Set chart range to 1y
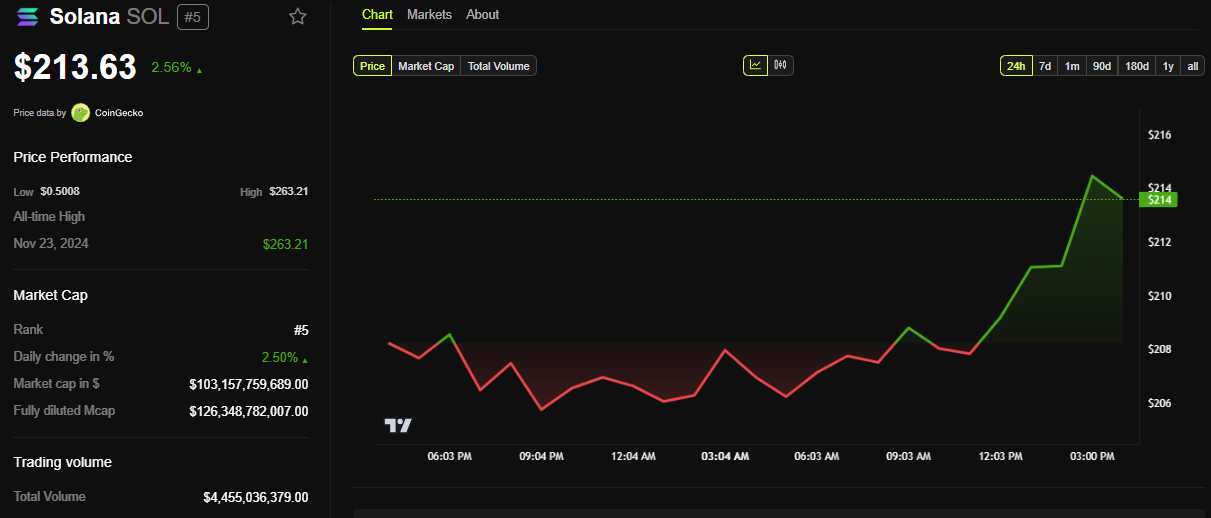1211x518 pixels. [1168, 66]
